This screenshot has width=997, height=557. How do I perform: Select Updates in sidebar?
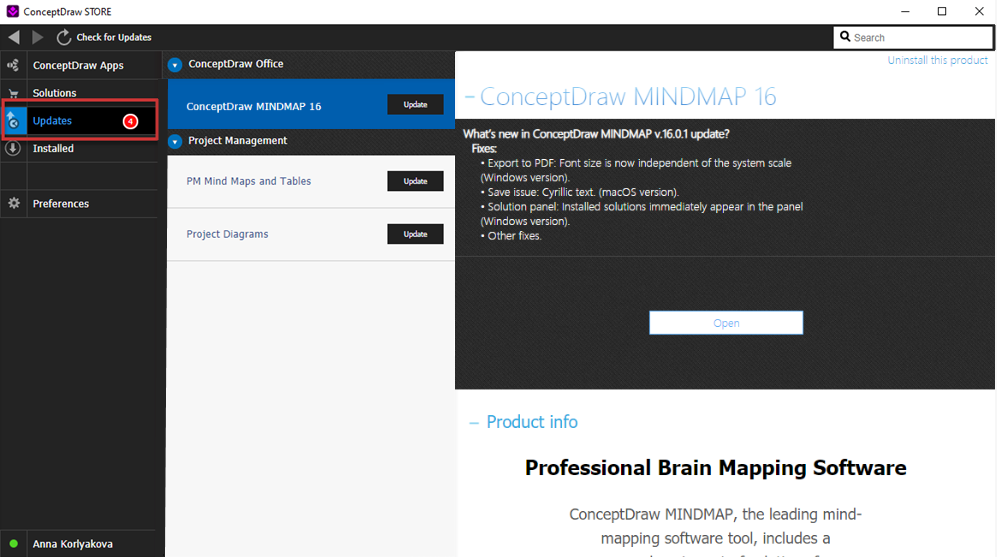pos(52,121)
